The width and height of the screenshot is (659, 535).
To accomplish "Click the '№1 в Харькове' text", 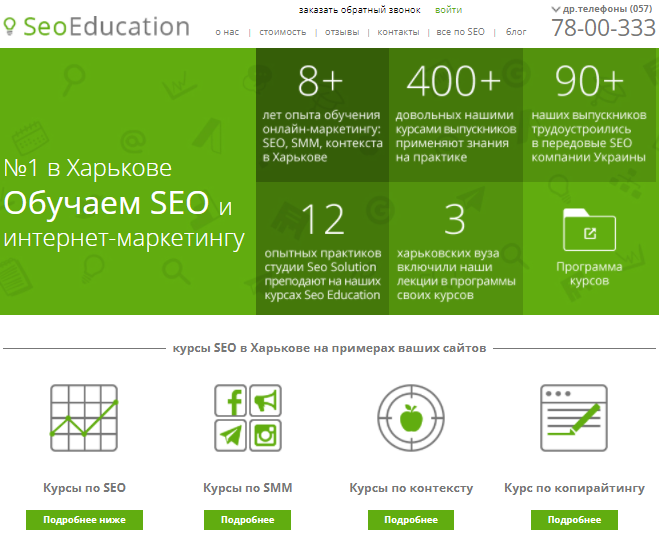I will point(87,168).
